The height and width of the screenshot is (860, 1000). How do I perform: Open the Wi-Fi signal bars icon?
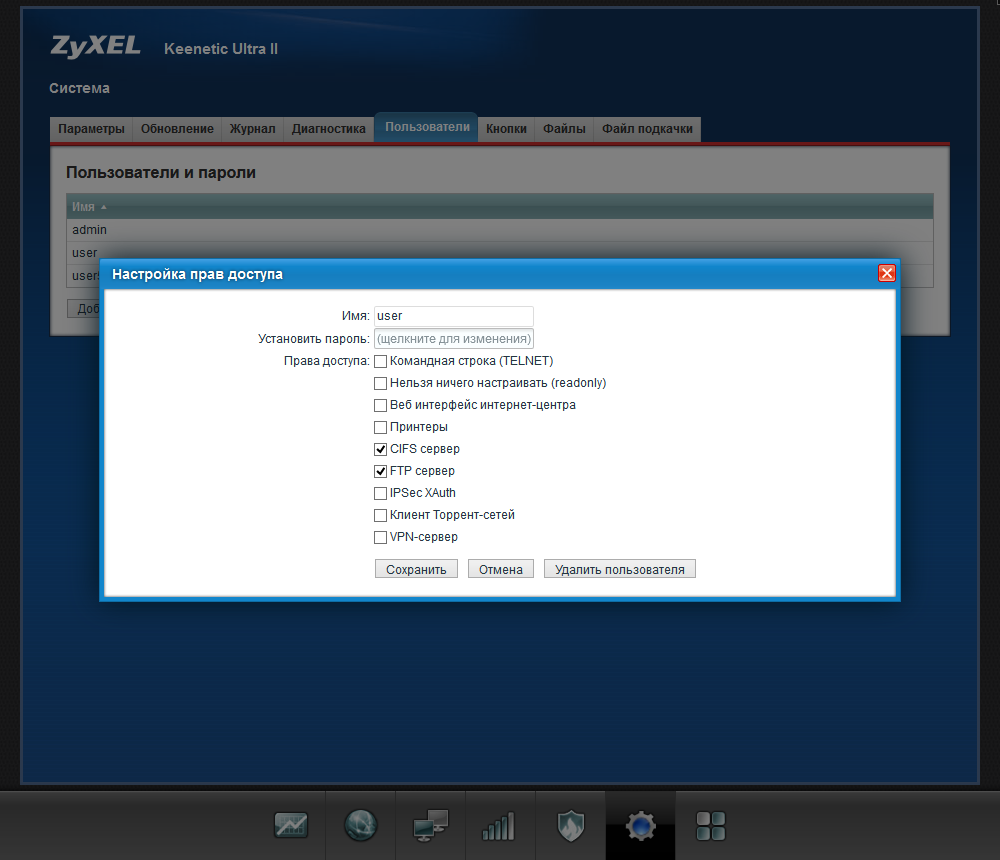click(499, 826)
